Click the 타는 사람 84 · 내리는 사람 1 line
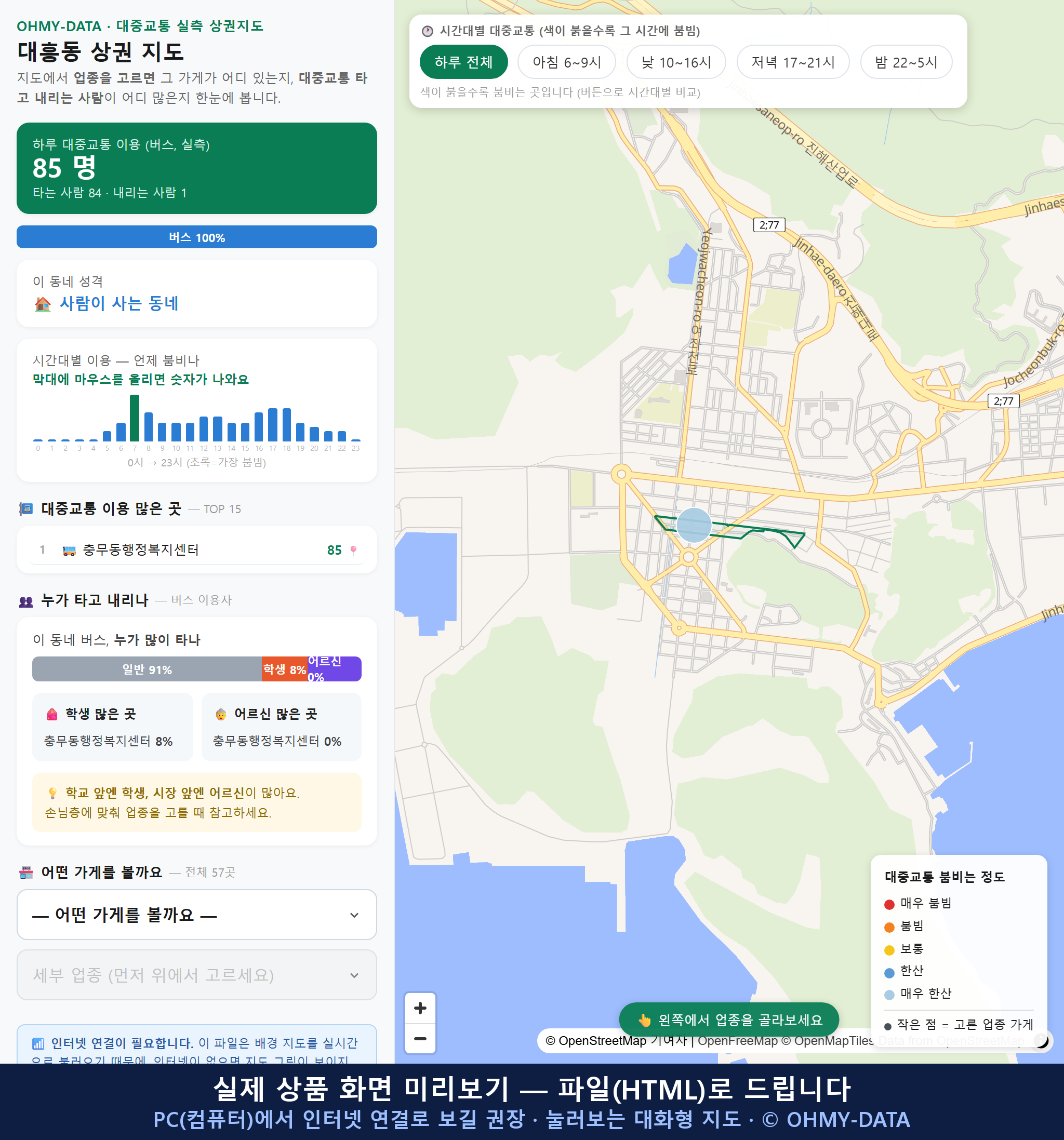 (110, 193)
